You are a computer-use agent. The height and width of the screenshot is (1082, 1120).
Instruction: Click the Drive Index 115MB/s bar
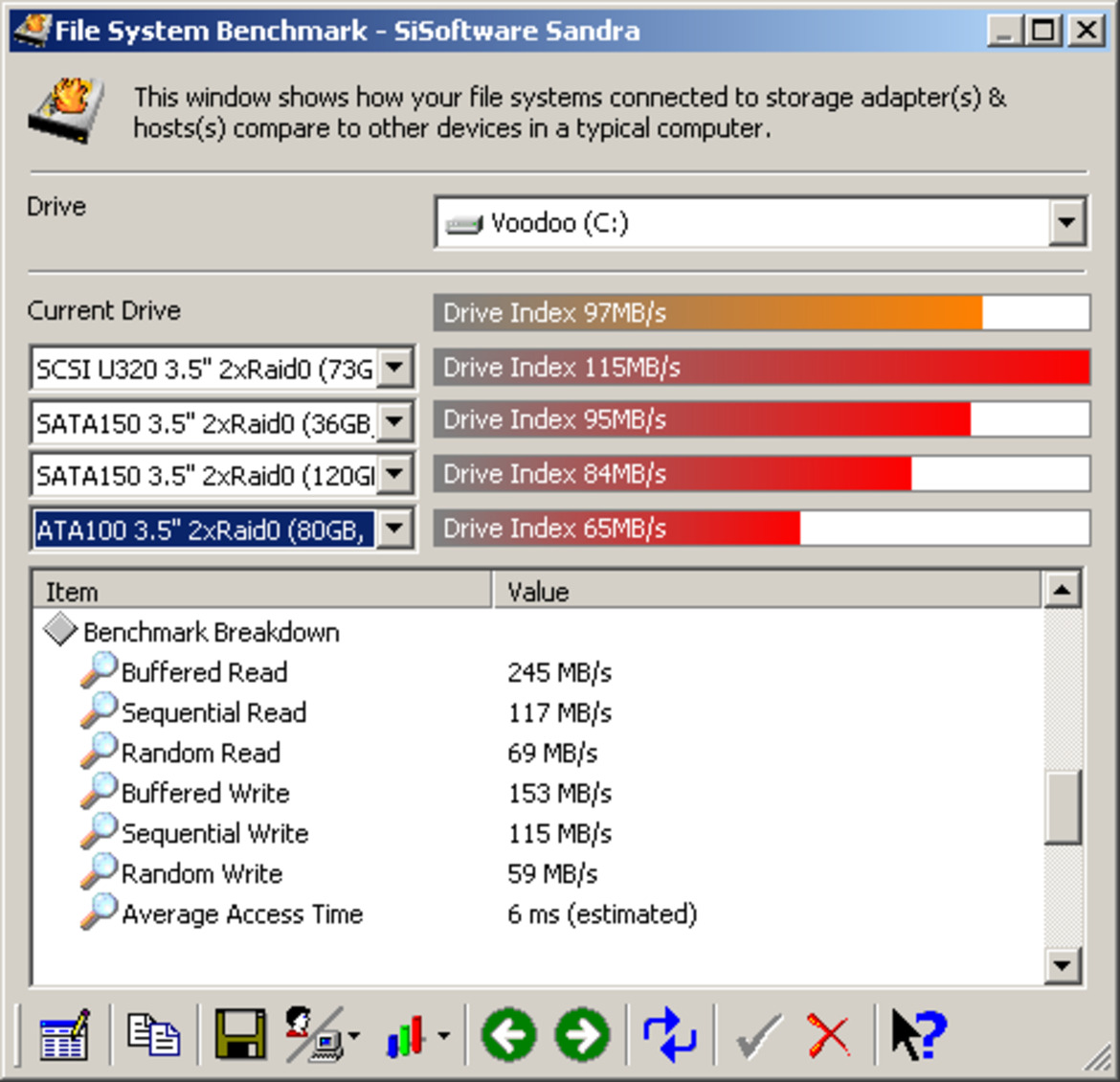click(x=761, y=367)
